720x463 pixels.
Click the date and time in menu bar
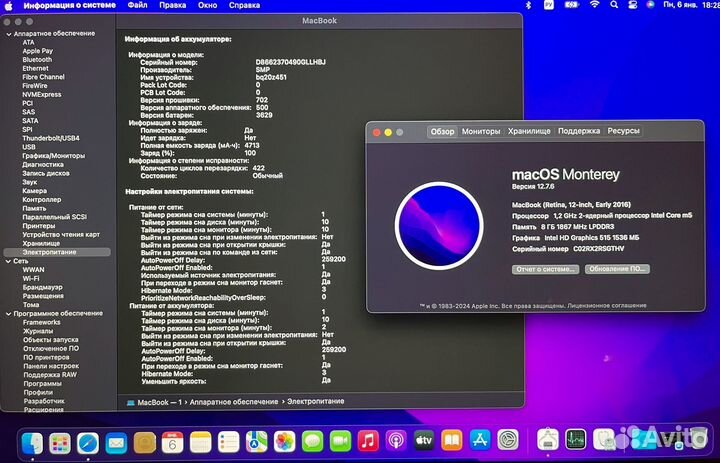692,5
